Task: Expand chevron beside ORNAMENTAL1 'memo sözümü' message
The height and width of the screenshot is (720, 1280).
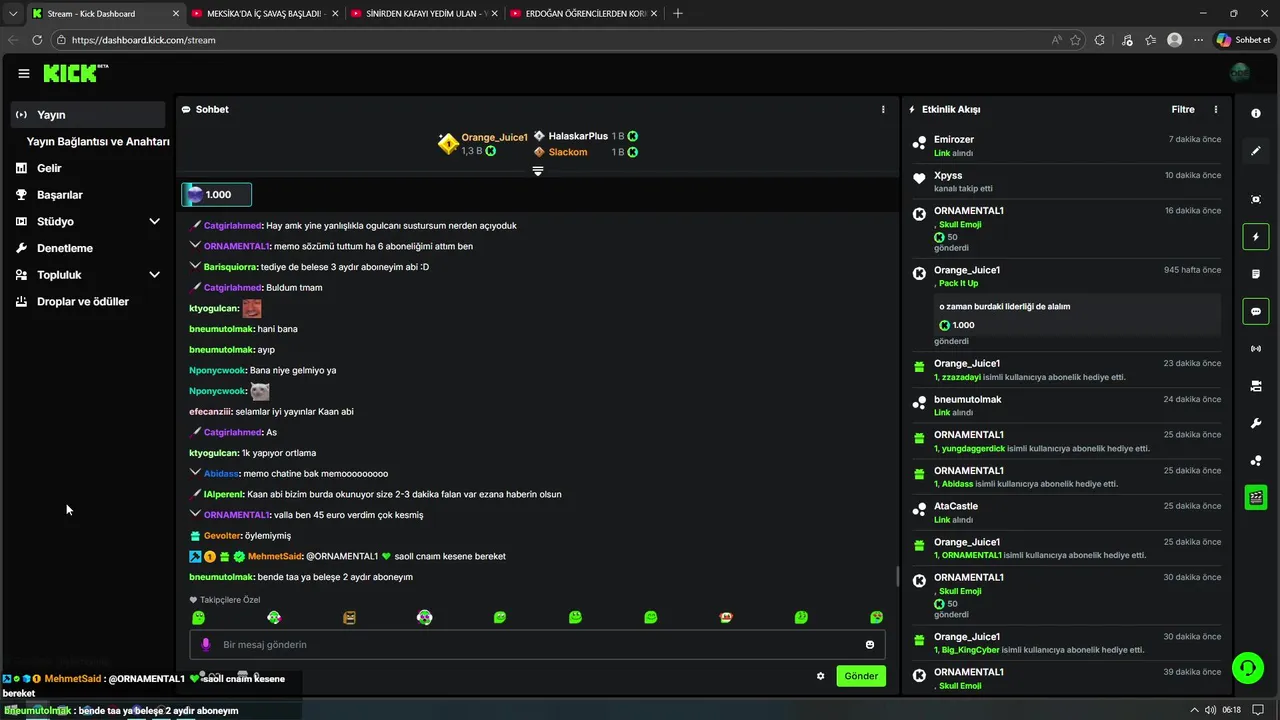Action: (x=195, y=245)
